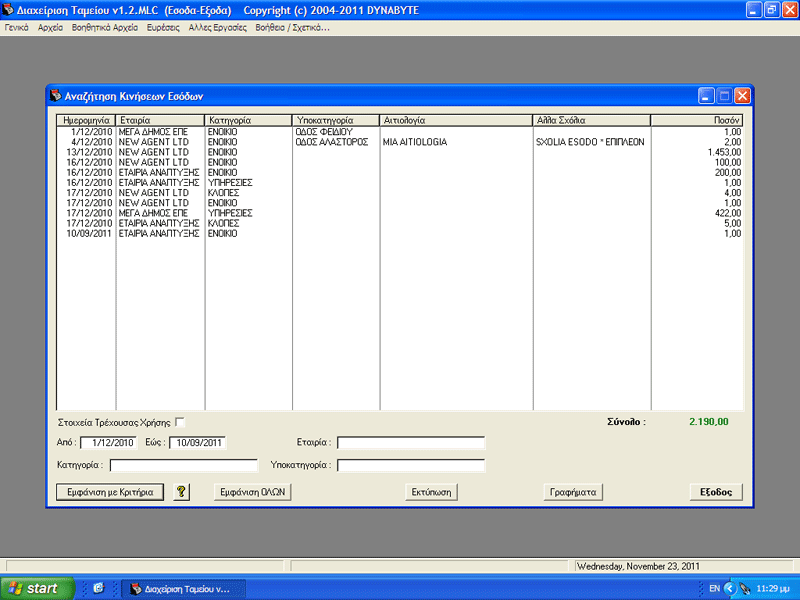This screenshot has width=800, height=600.
Task: Click the taskbar clock 11:29 μμ
Action: (x=773, y=589)
